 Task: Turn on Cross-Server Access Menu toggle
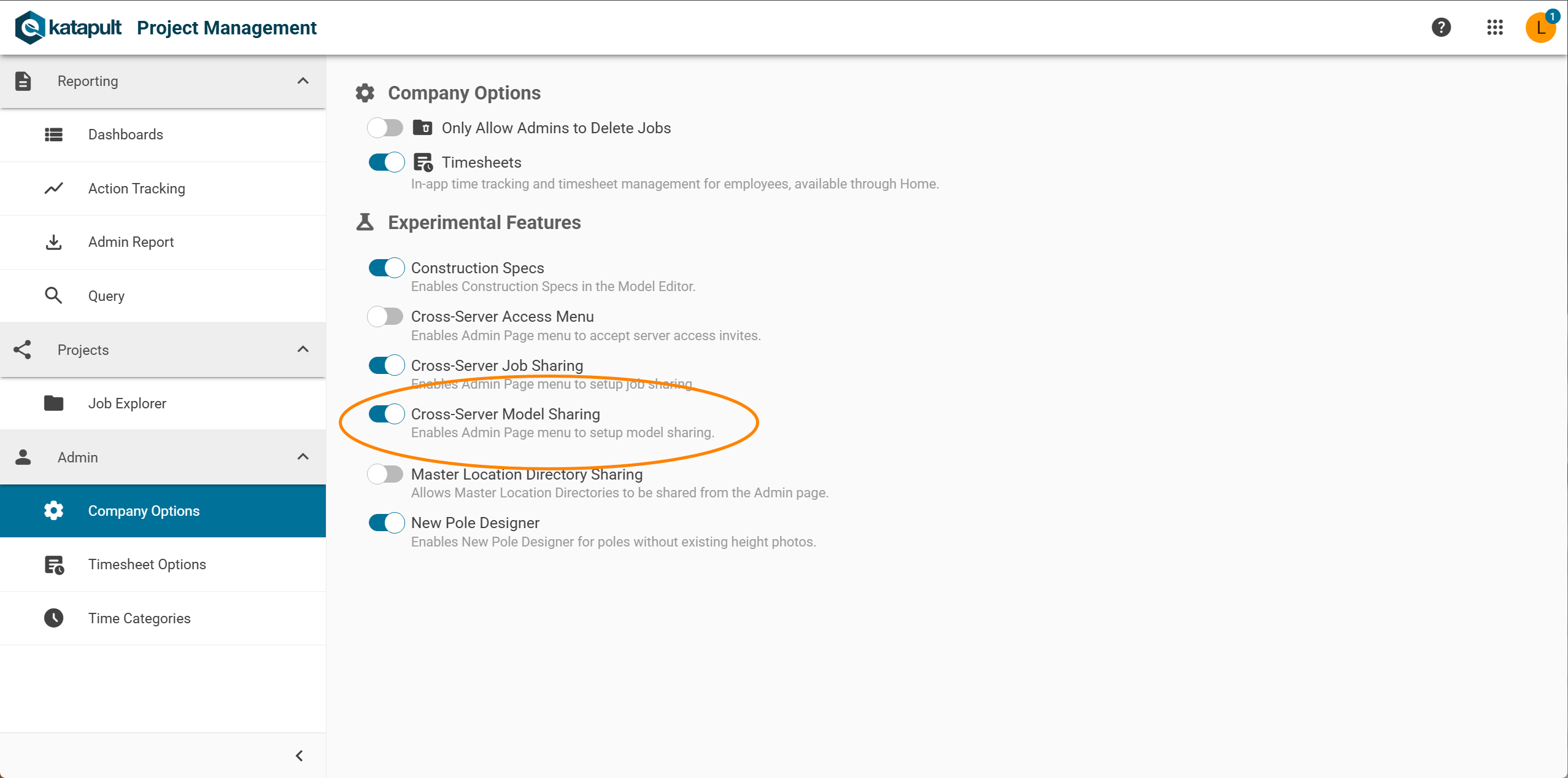tap(385, 316)
